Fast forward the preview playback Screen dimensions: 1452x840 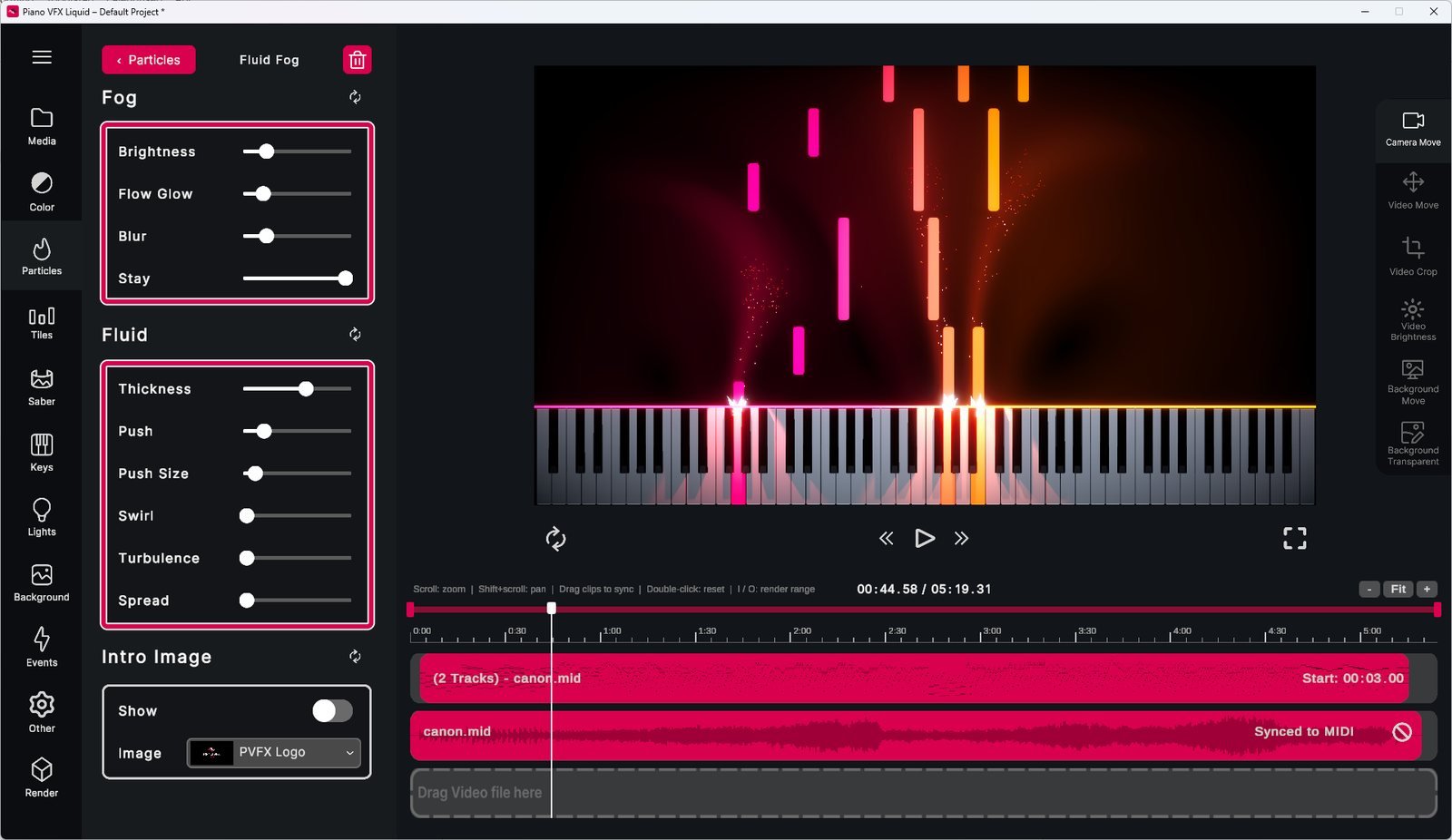(x=962, y=539)
